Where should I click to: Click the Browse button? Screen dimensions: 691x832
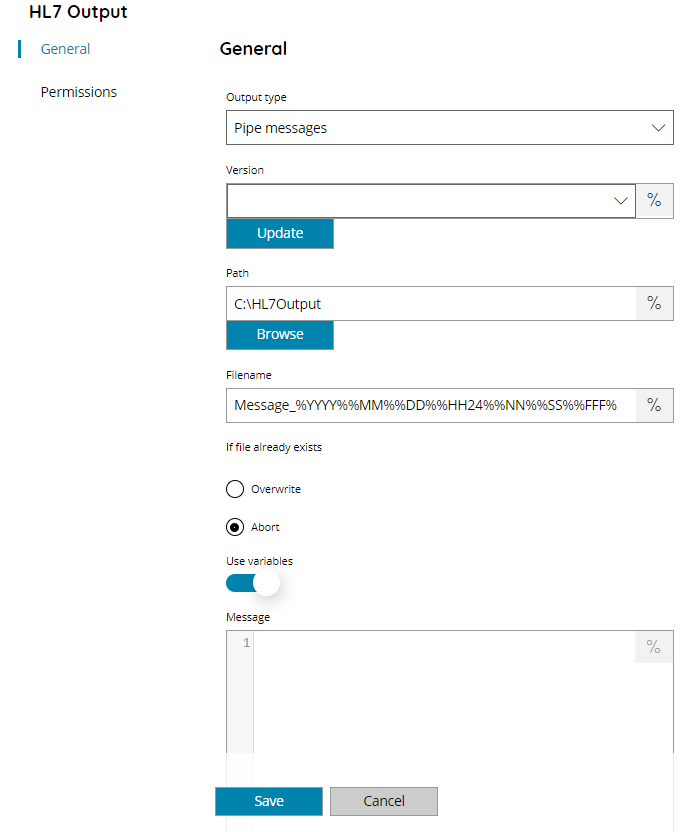(280, 334)
